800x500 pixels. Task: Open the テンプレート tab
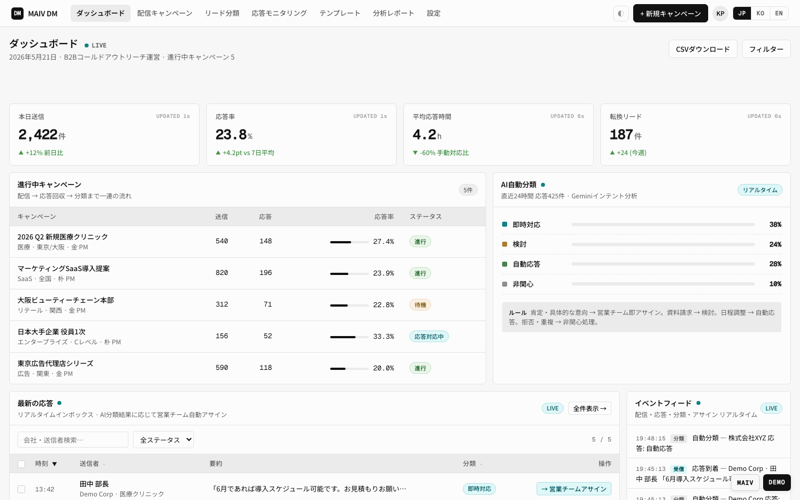click(340, 13)
